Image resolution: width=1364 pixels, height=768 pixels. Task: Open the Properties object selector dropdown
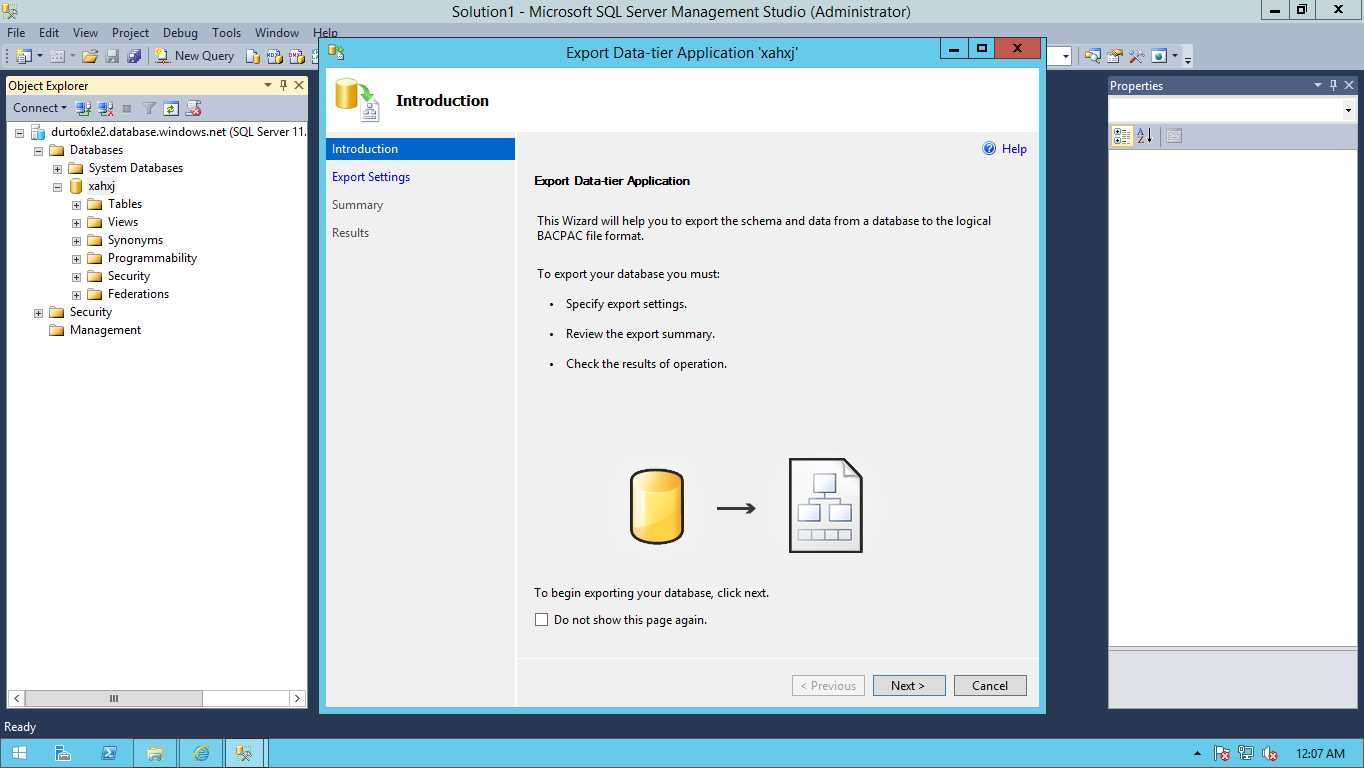coord(1348,110)
